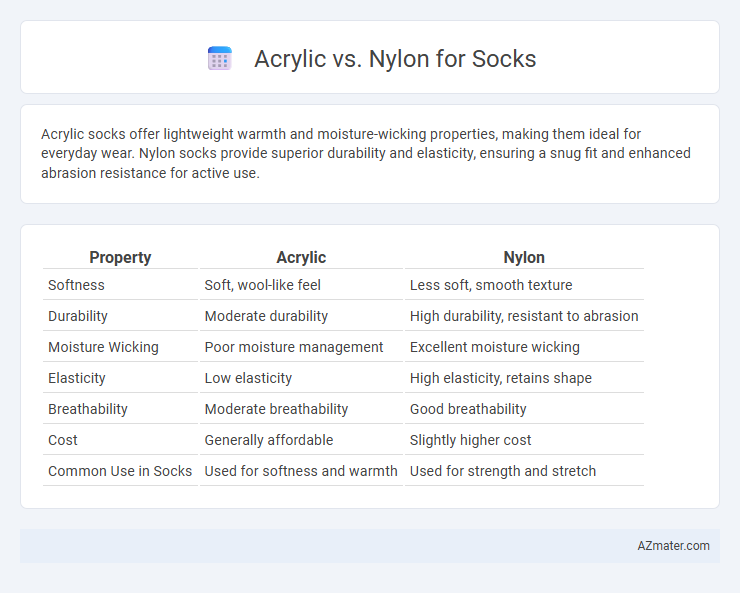Click 'High durability, resistant to abrasion' cell
740x593 pixels.
pos(524,316)
